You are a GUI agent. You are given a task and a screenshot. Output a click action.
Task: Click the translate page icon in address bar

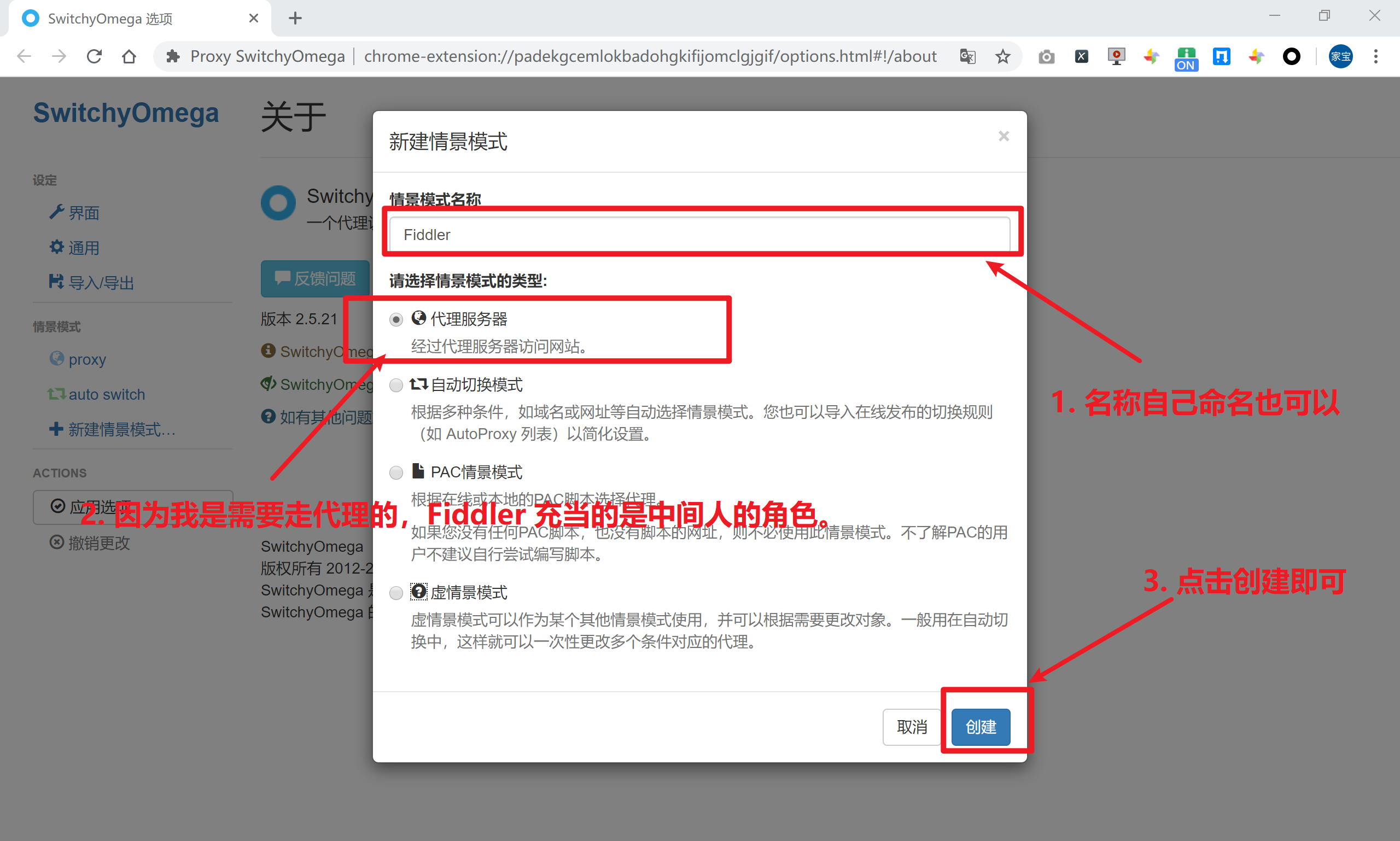coord(967,56)
